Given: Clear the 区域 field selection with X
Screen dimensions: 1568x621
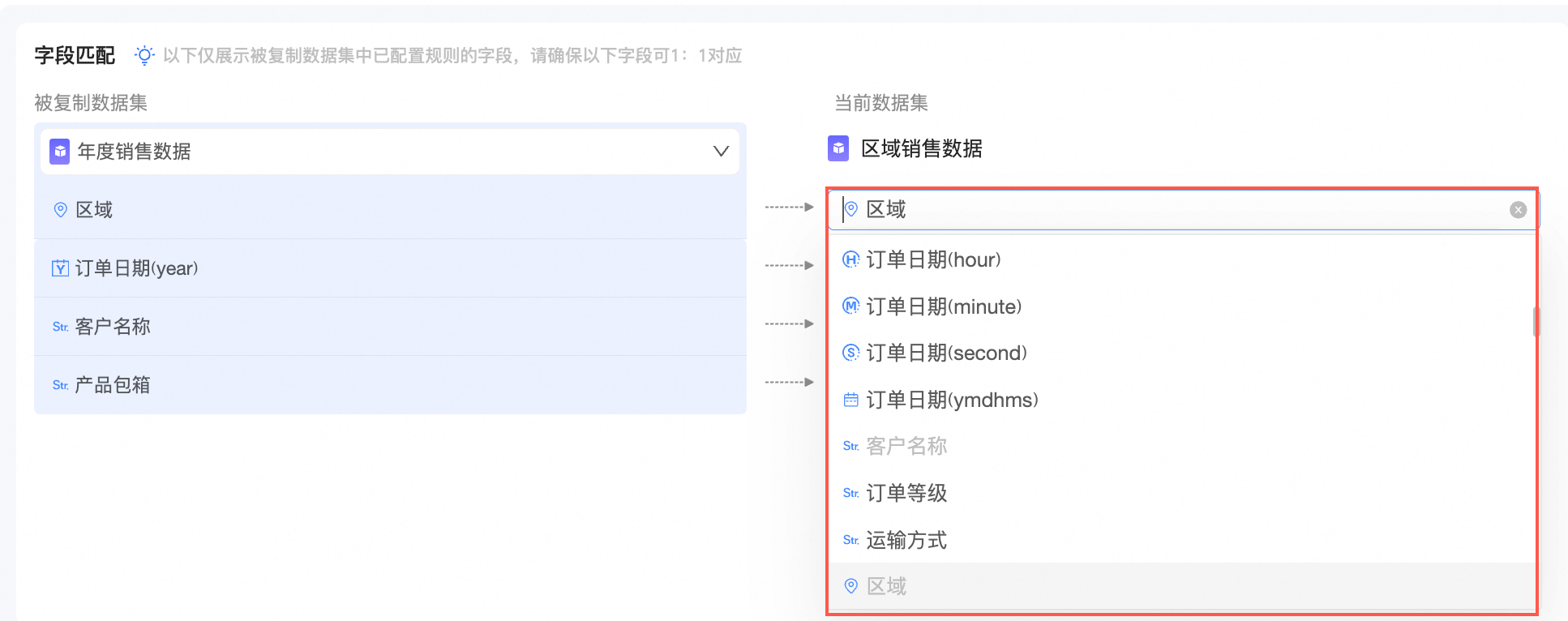Looking at the screenshot, I should [x=1518, y=210].
